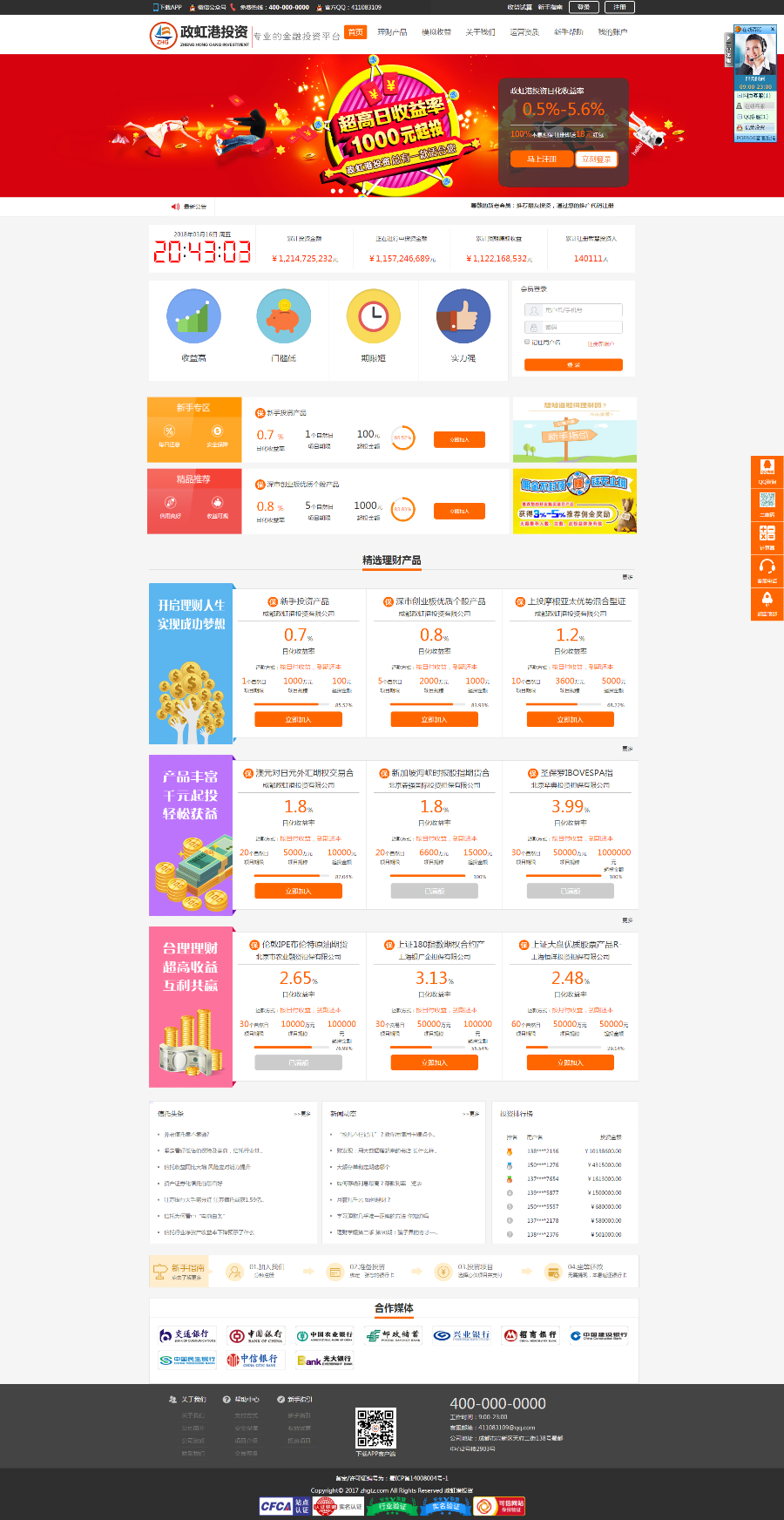Viewport: 784px width, 1520px height.
Task: Click the thumbs-up 实力强 icon
Action: click(463, 316)
